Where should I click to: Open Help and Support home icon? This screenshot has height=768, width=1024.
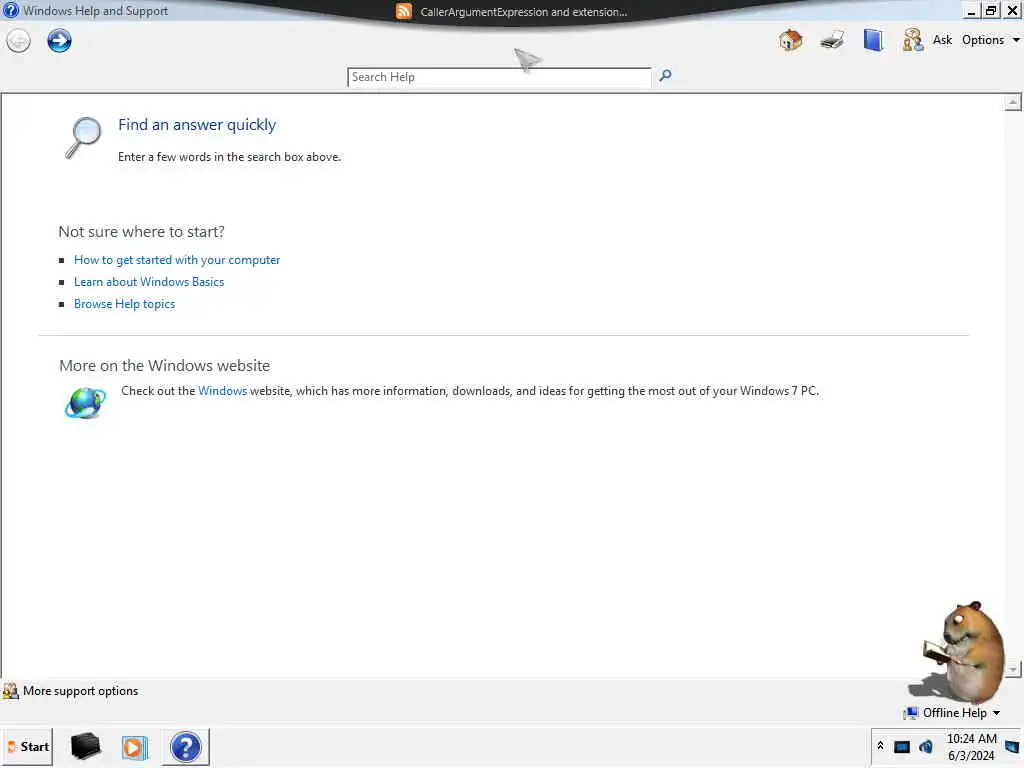(791, 40)
